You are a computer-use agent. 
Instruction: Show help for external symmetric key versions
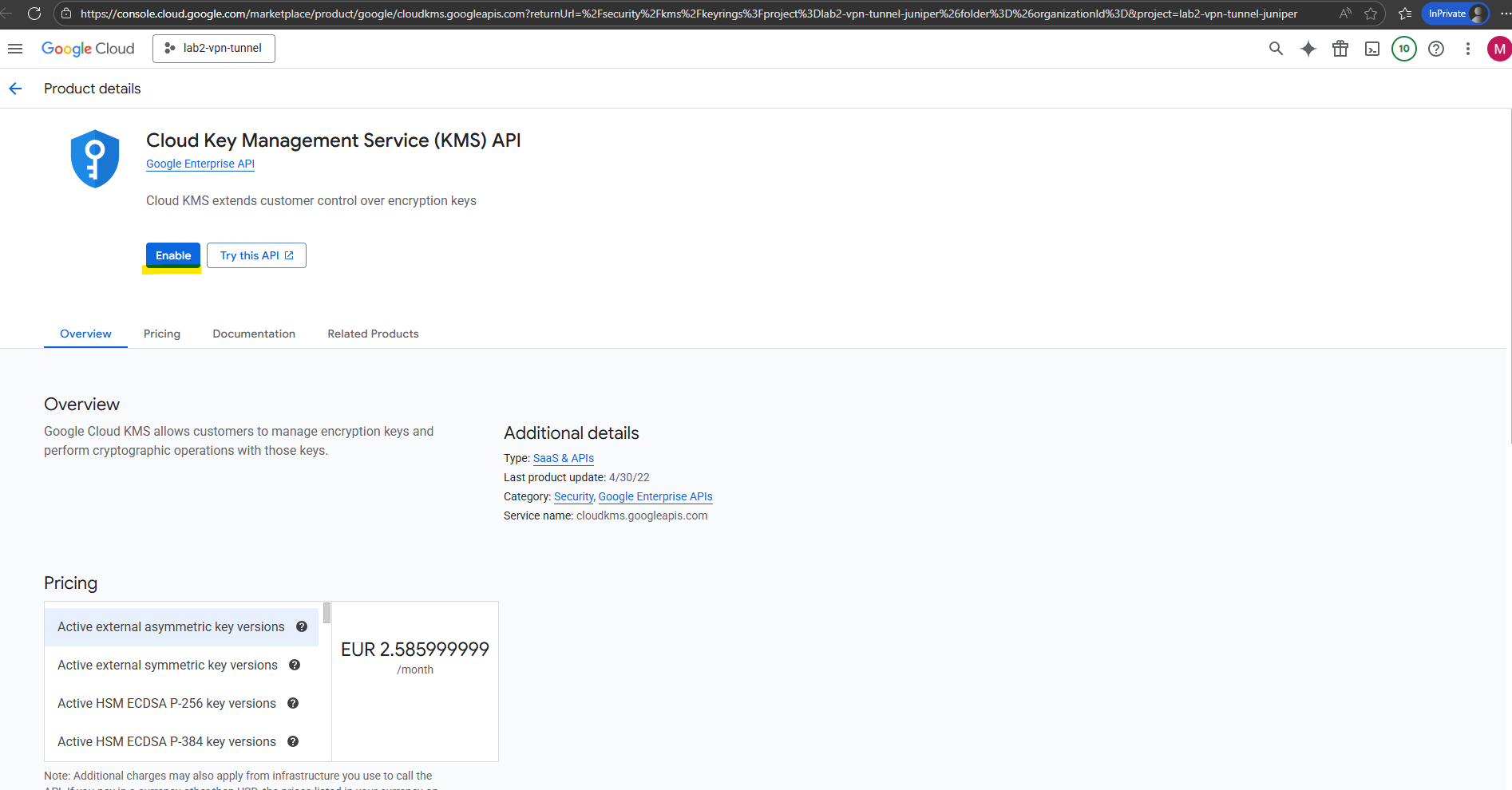295,665
